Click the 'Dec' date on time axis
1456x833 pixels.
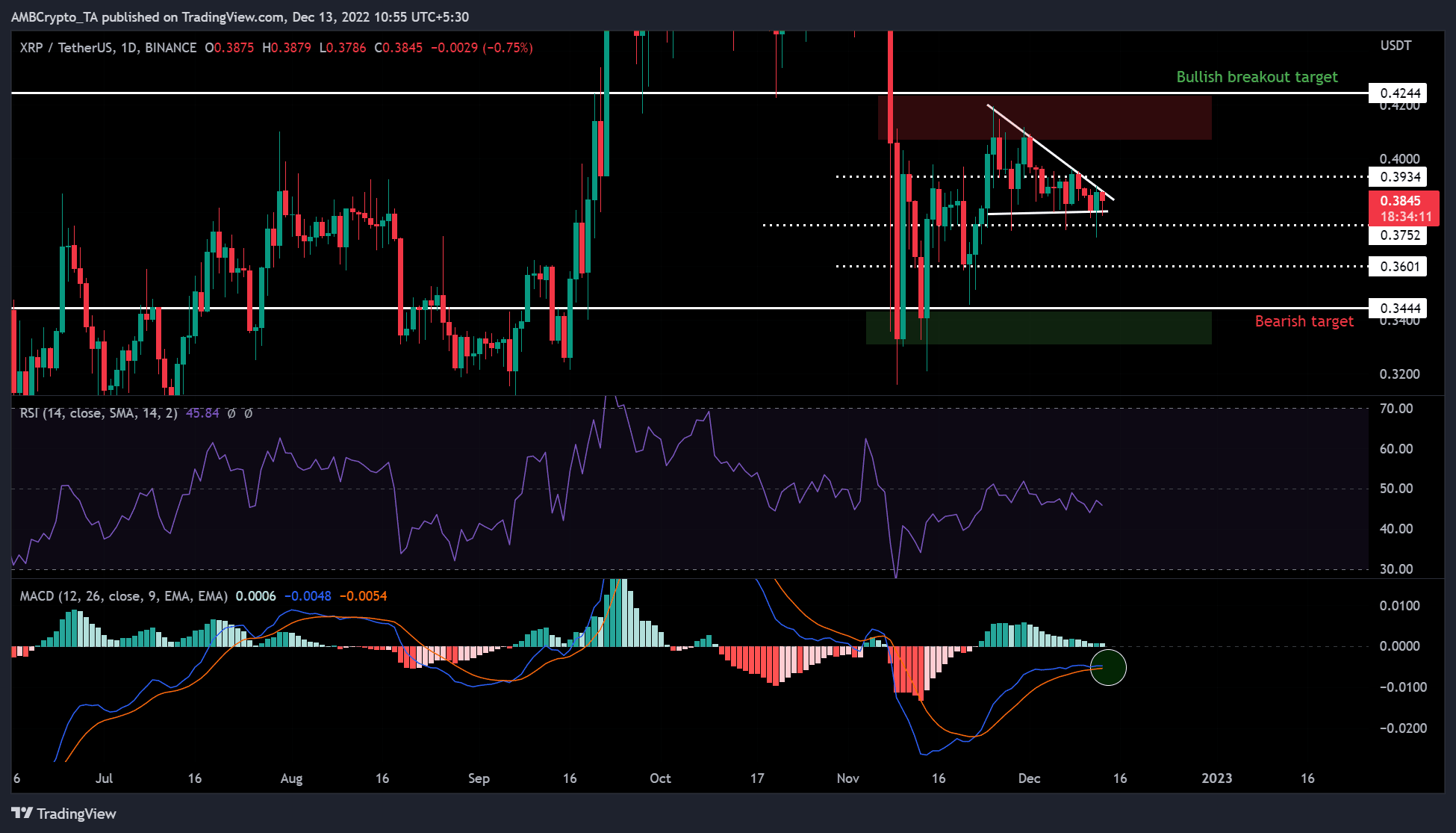1029,778
